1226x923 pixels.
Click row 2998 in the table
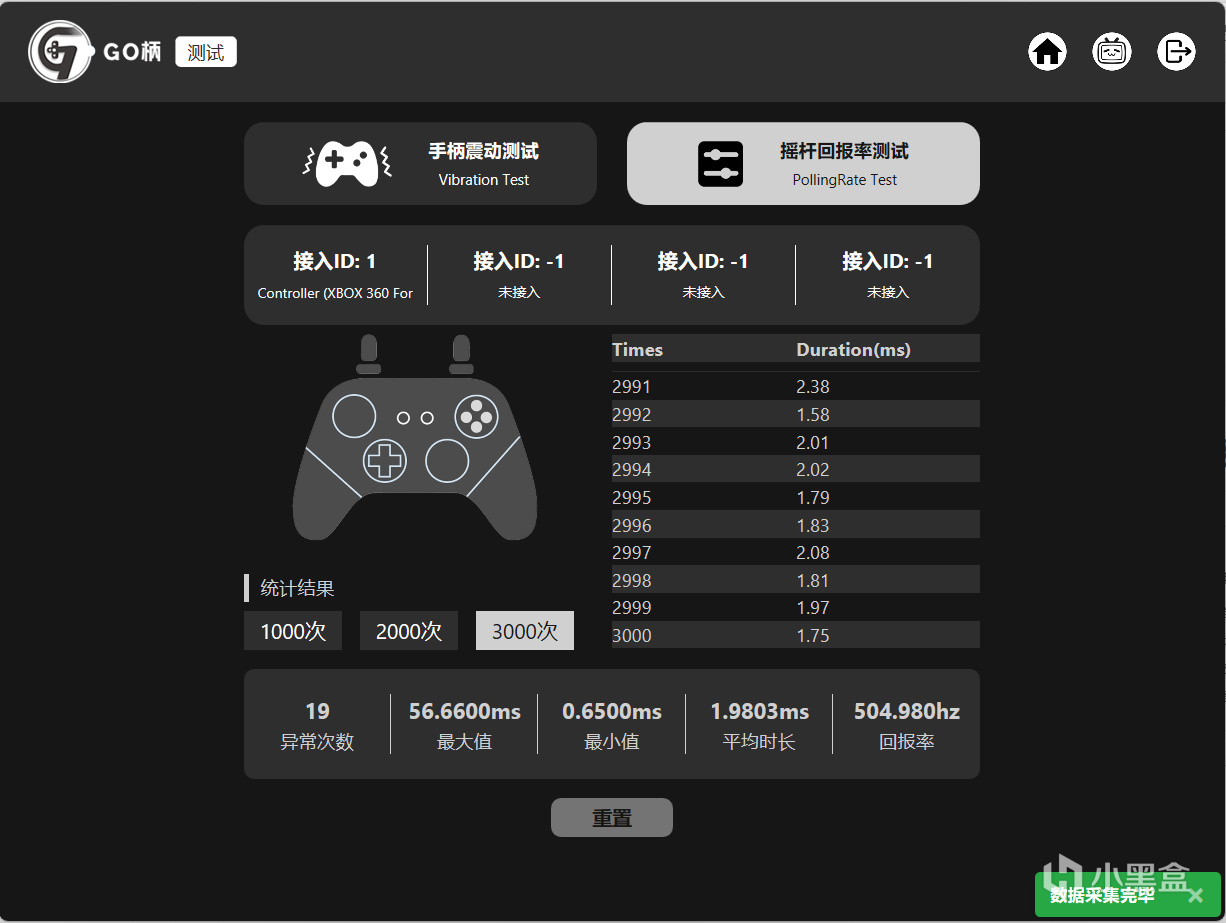pos(796,580)
